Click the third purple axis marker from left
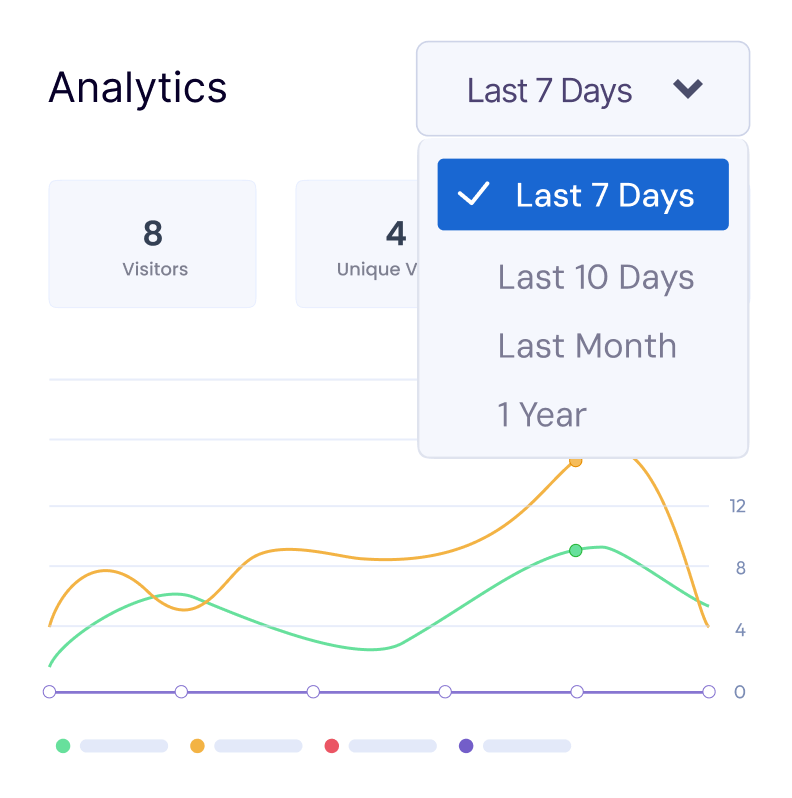 313,691
